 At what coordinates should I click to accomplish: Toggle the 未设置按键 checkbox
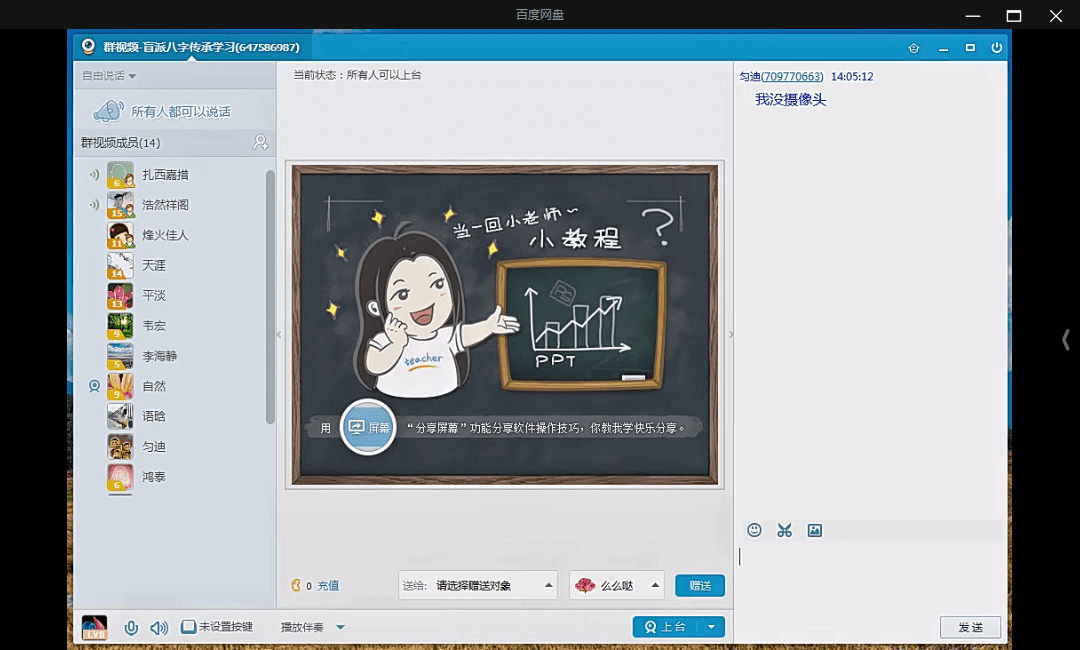[188, 628]
